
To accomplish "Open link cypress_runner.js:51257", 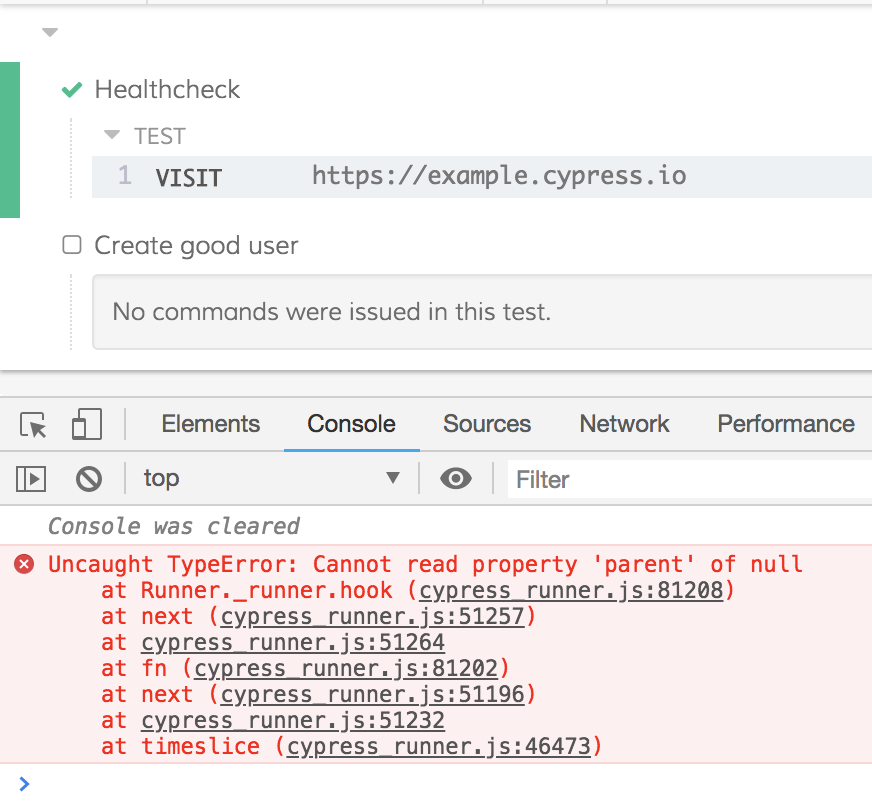I will [373, 617].
